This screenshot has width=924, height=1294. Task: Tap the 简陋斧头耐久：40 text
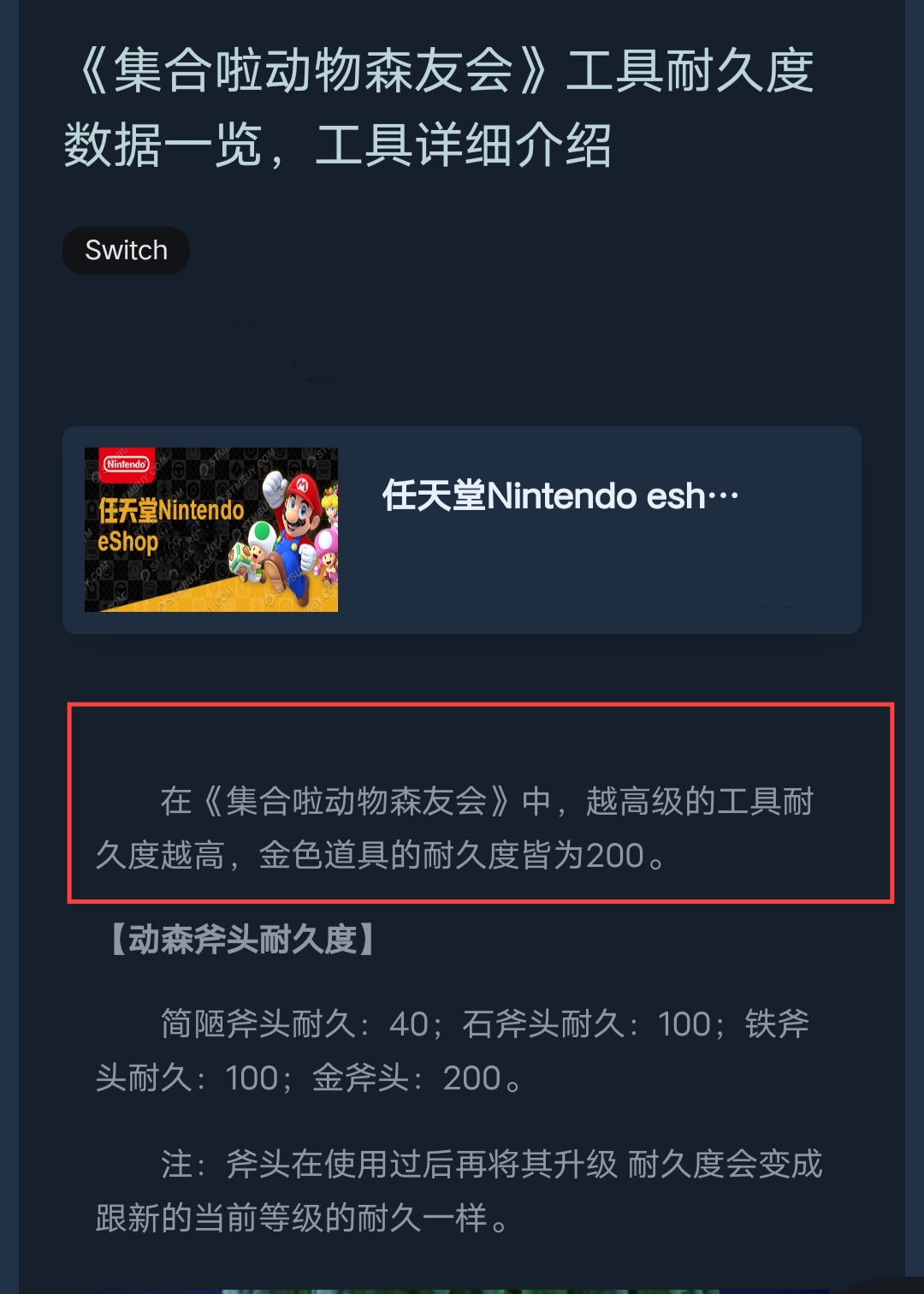294,1024
